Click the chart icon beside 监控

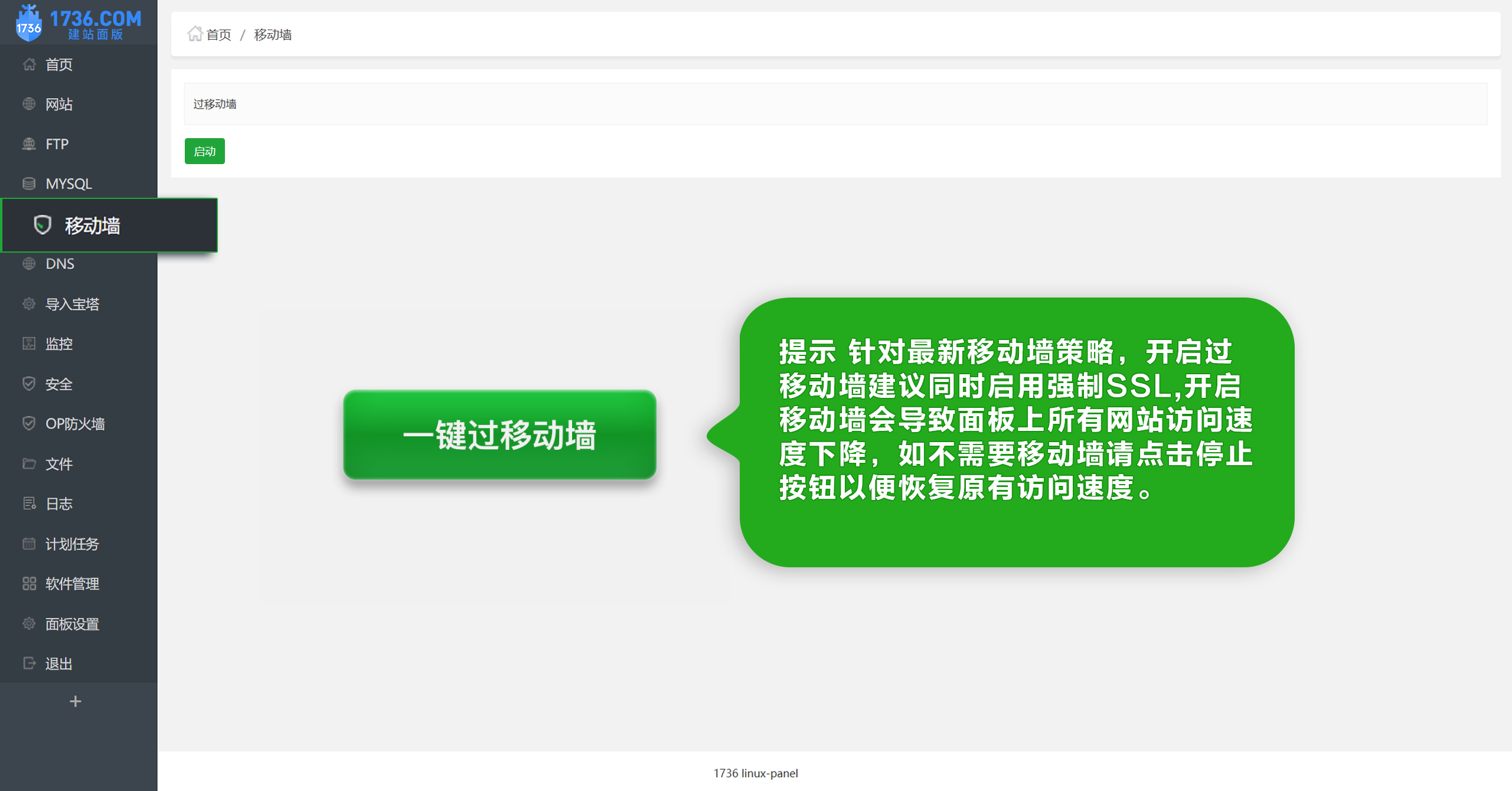29,344
